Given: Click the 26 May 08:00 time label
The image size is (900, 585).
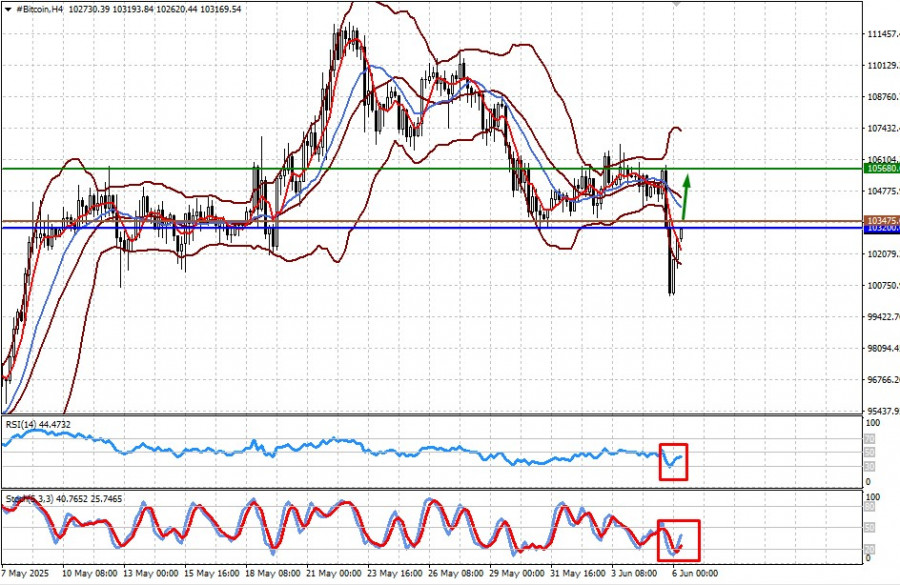Looking at the screenshot, I should tap(456, 573).
